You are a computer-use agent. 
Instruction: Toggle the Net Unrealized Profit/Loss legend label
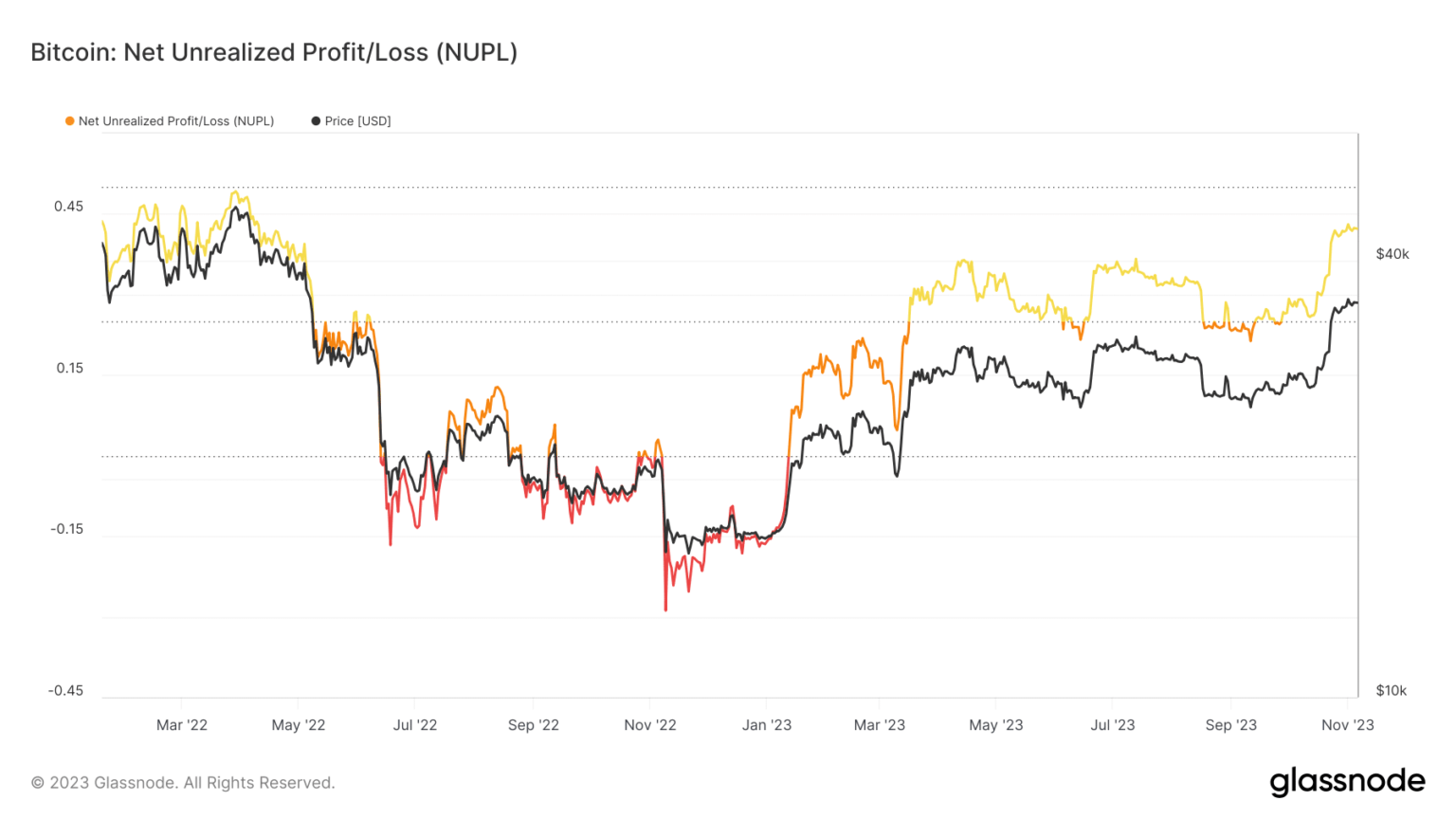[x=176, y=121]
